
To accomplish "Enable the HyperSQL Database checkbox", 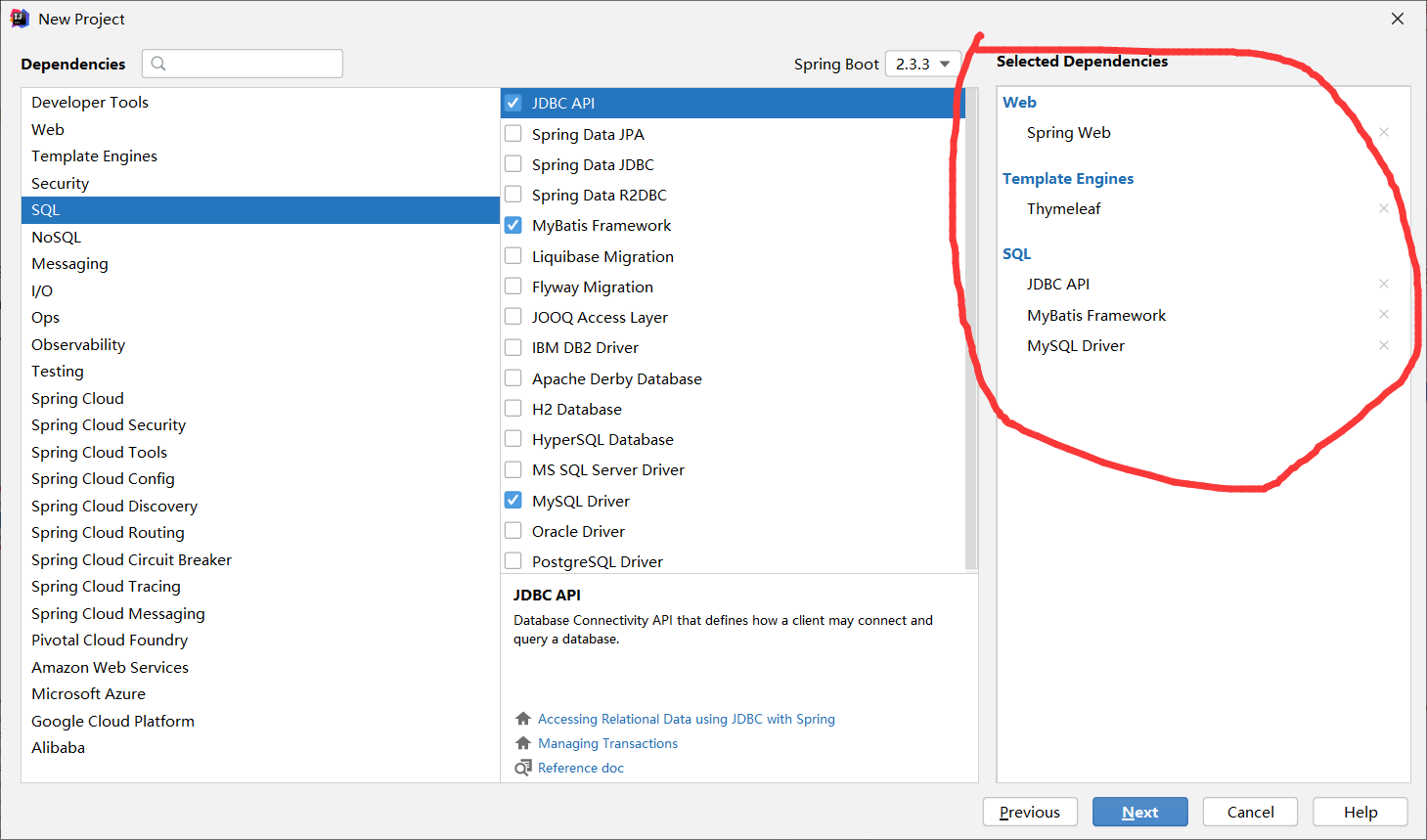I will pos(513,438).
